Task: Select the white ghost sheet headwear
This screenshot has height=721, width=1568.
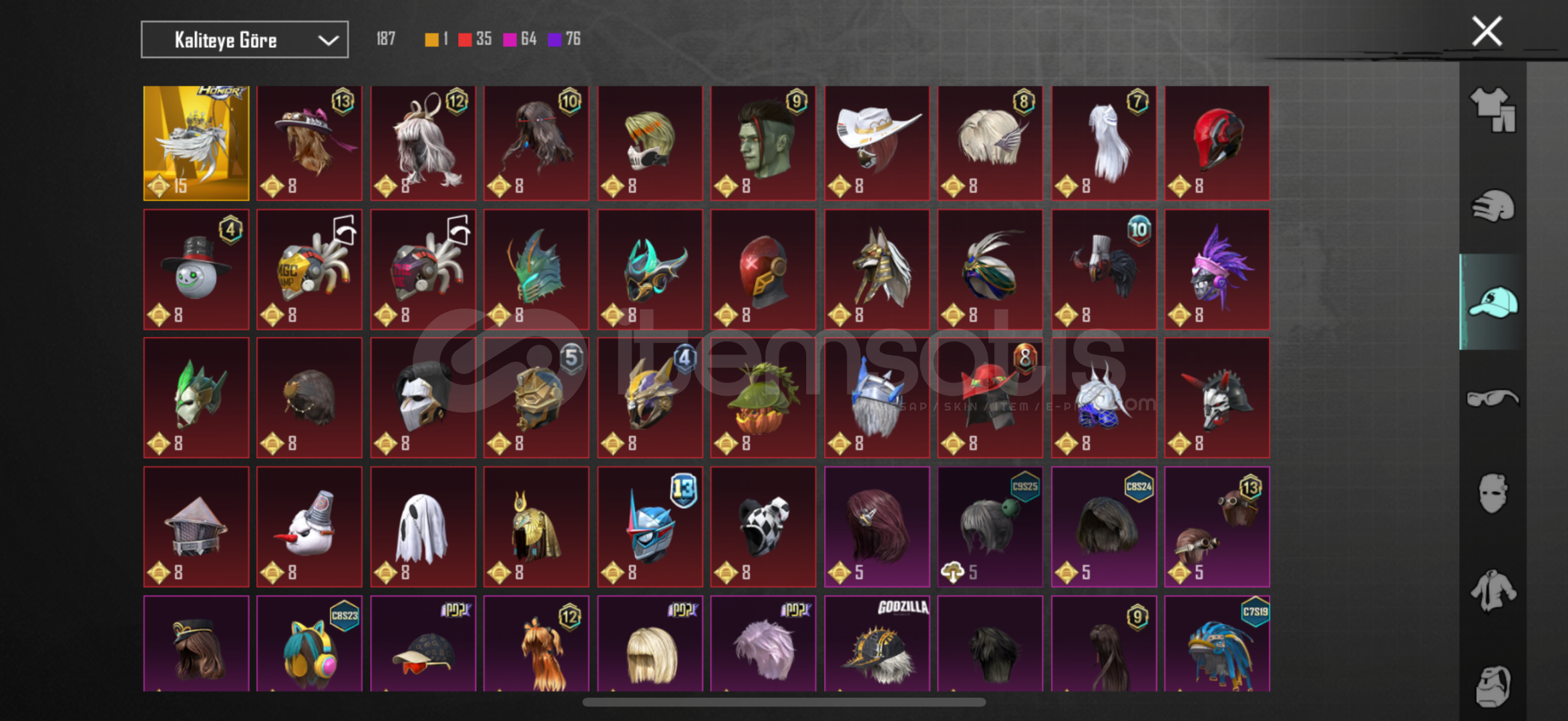Action: [423, 527]
